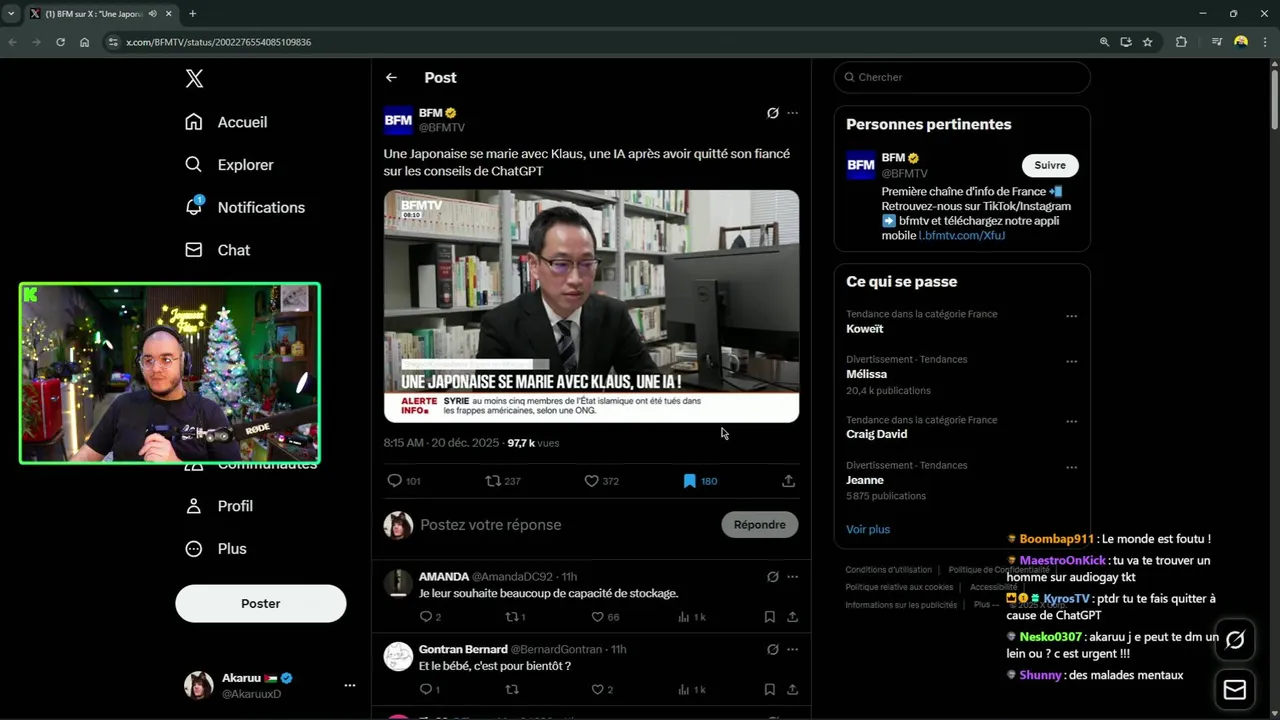Open Notifications in the sidebar
This screenshot has height=720, width=1280.
coord(245,207)
